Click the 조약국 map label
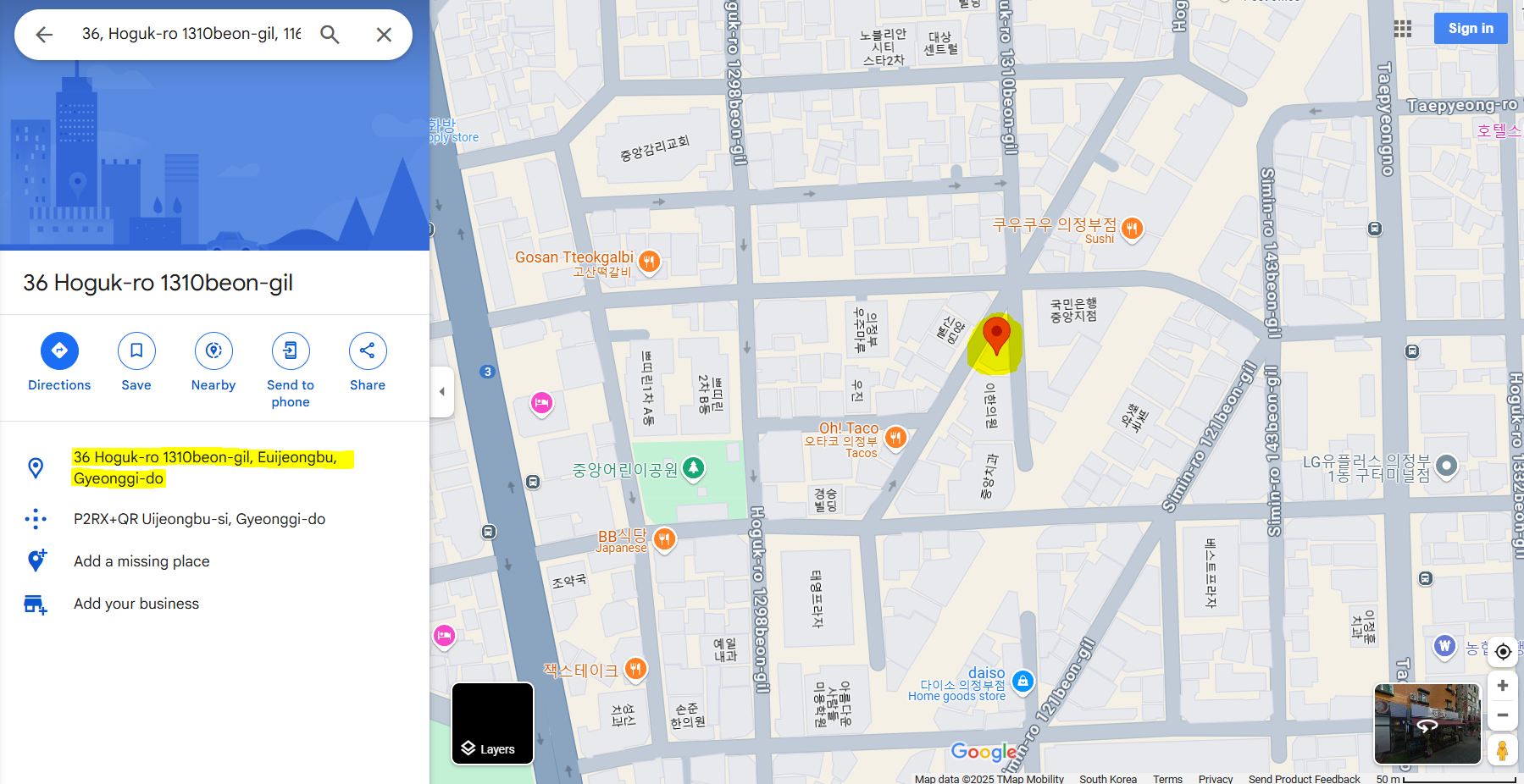 pyautogui.click(x=569, y=581)
